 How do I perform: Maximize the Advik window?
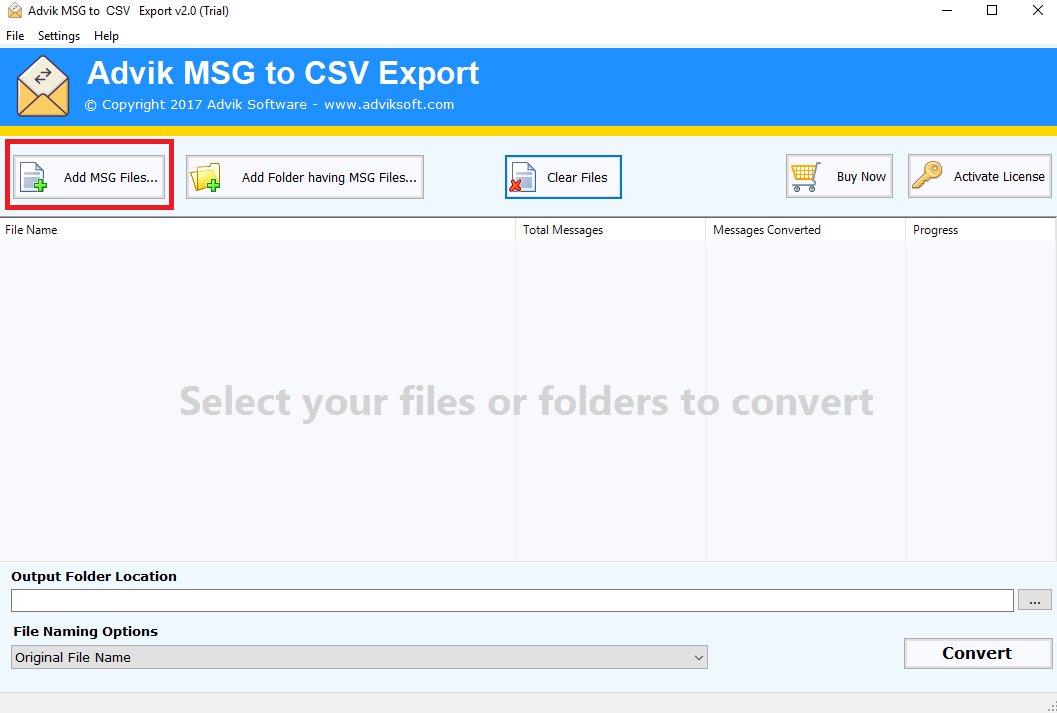click(992, 11)
